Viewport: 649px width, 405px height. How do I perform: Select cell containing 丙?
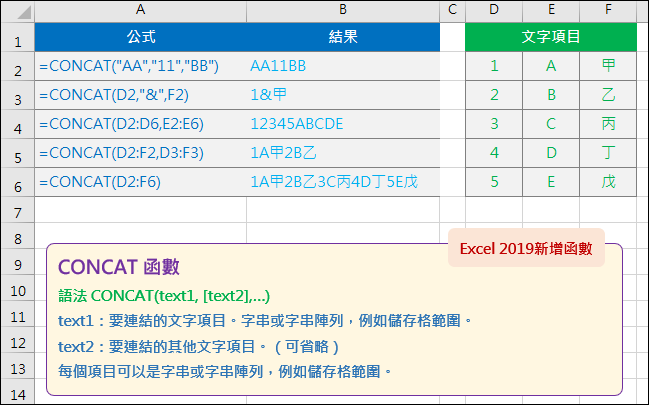[x=608, y=124]
